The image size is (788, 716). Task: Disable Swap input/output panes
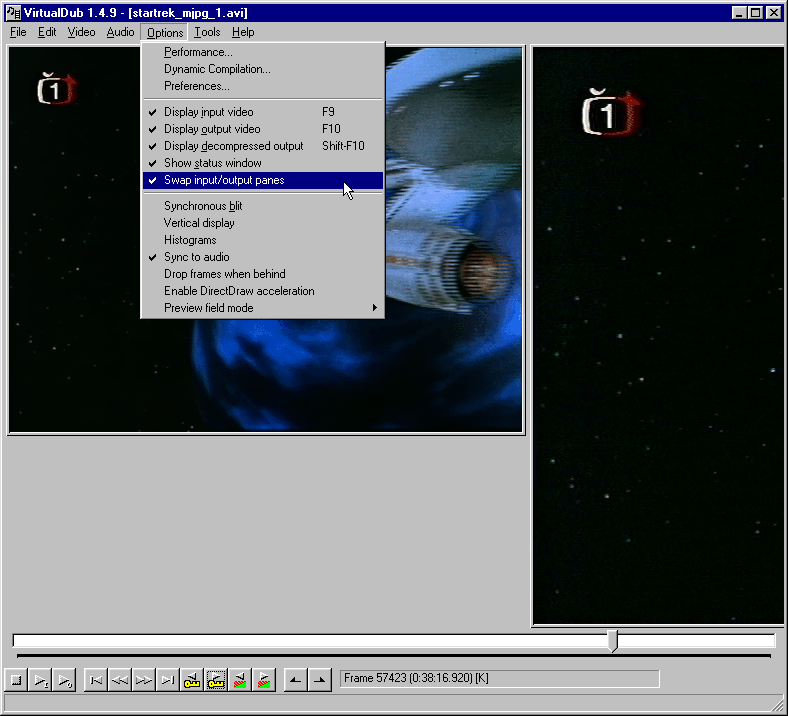pyautogui.click(x=263, y=180)
